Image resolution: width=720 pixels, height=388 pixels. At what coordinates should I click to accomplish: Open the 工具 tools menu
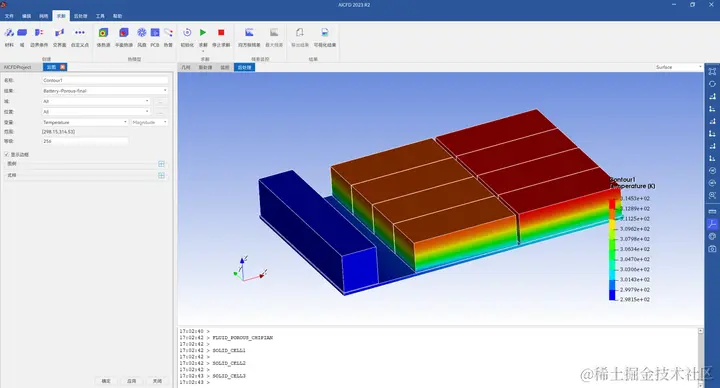(100, 16)
